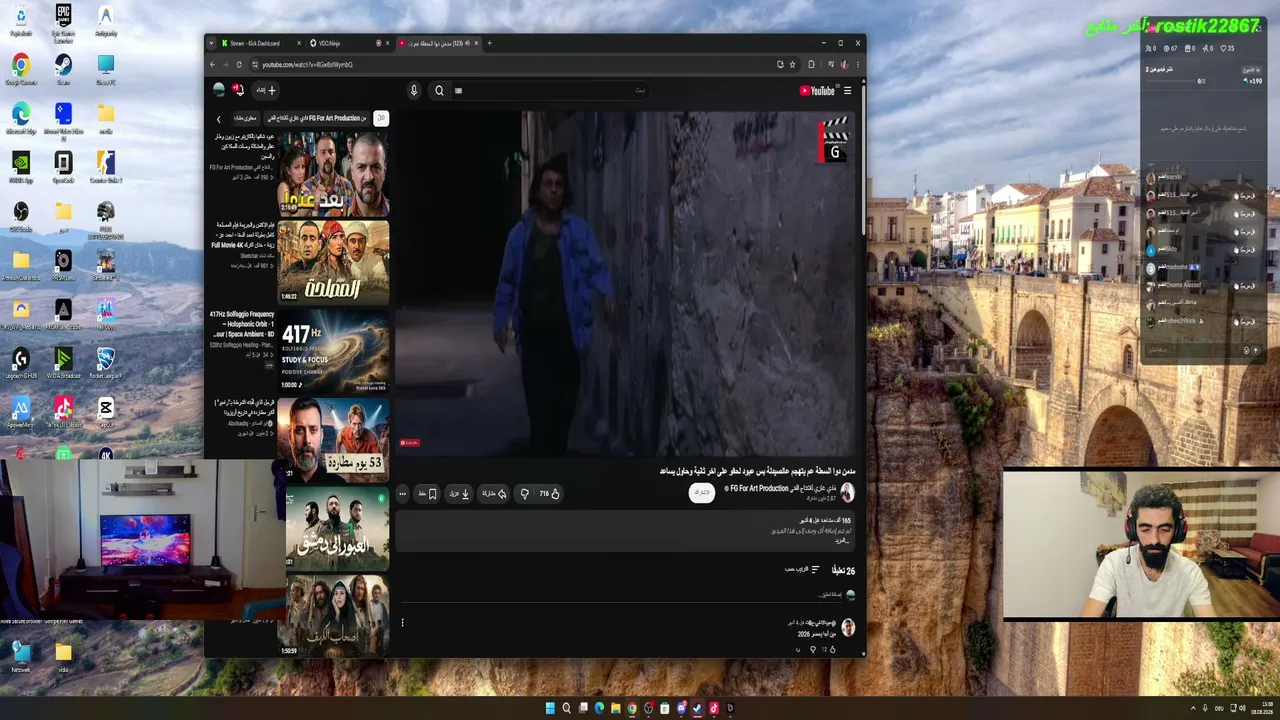
Task: Open the first comment's three-dot options menu
Action: click(402, 622)
